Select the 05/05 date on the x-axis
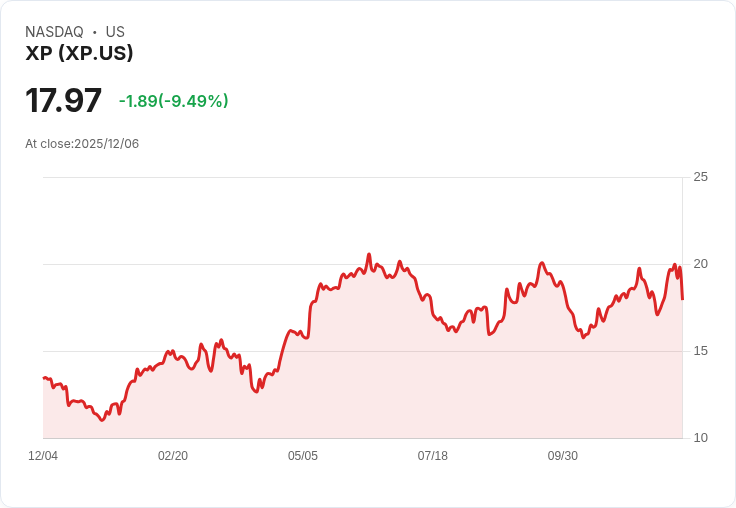Viewport: 736px width, 508px height. (x=303, y=456)
